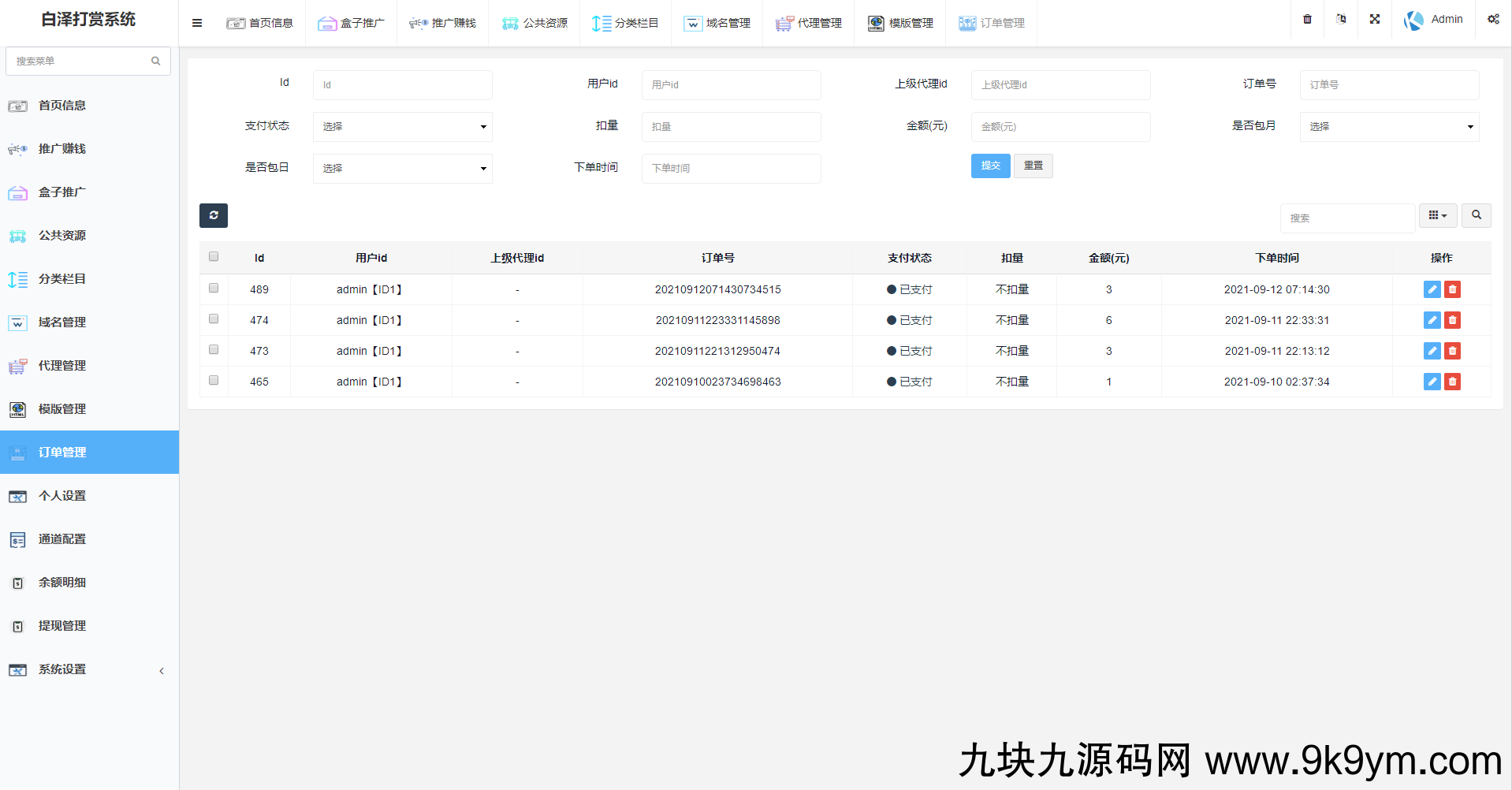1512x790 pixels.
Task: Open the settings gears icon at top right
Action: pyautogui.click(x=1493, y=19)
